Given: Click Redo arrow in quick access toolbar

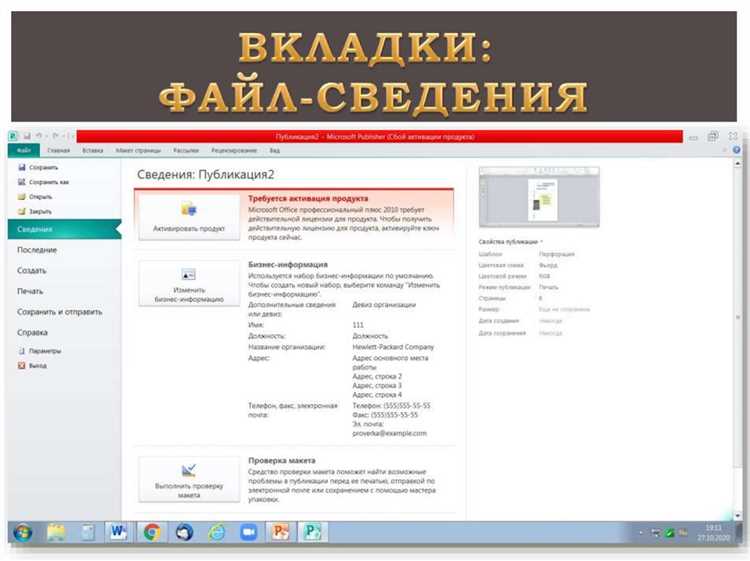Looking at the screenshot, I should 55,136.
